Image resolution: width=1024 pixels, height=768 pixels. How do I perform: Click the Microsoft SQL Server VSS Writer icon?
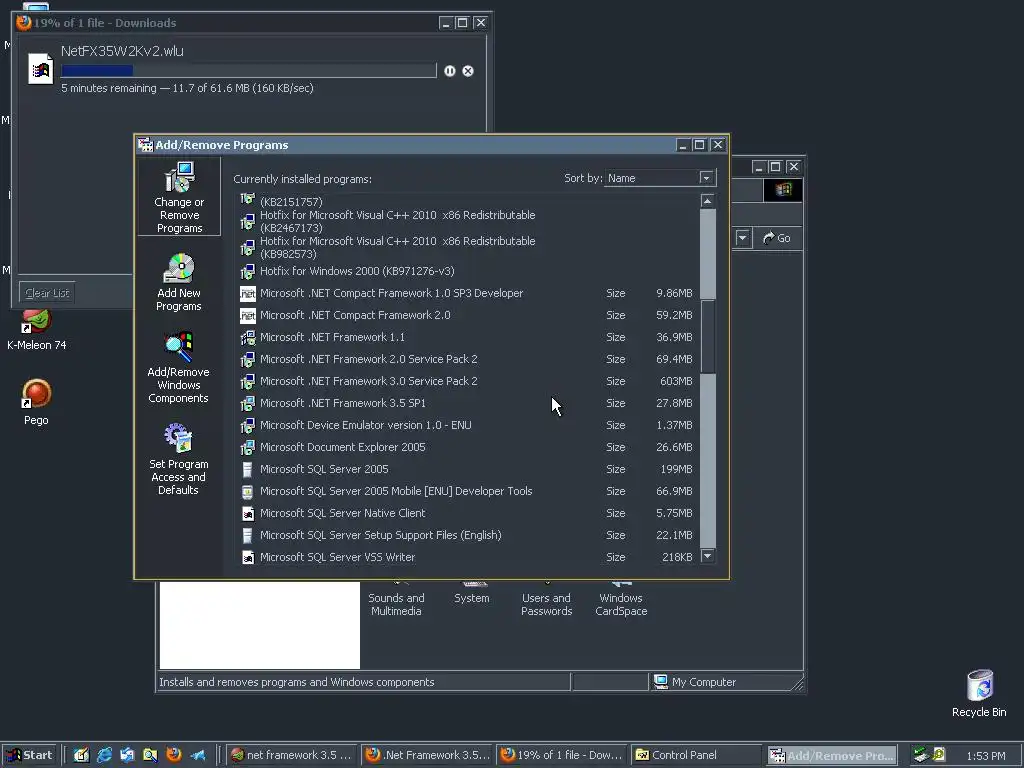(248, 557)
